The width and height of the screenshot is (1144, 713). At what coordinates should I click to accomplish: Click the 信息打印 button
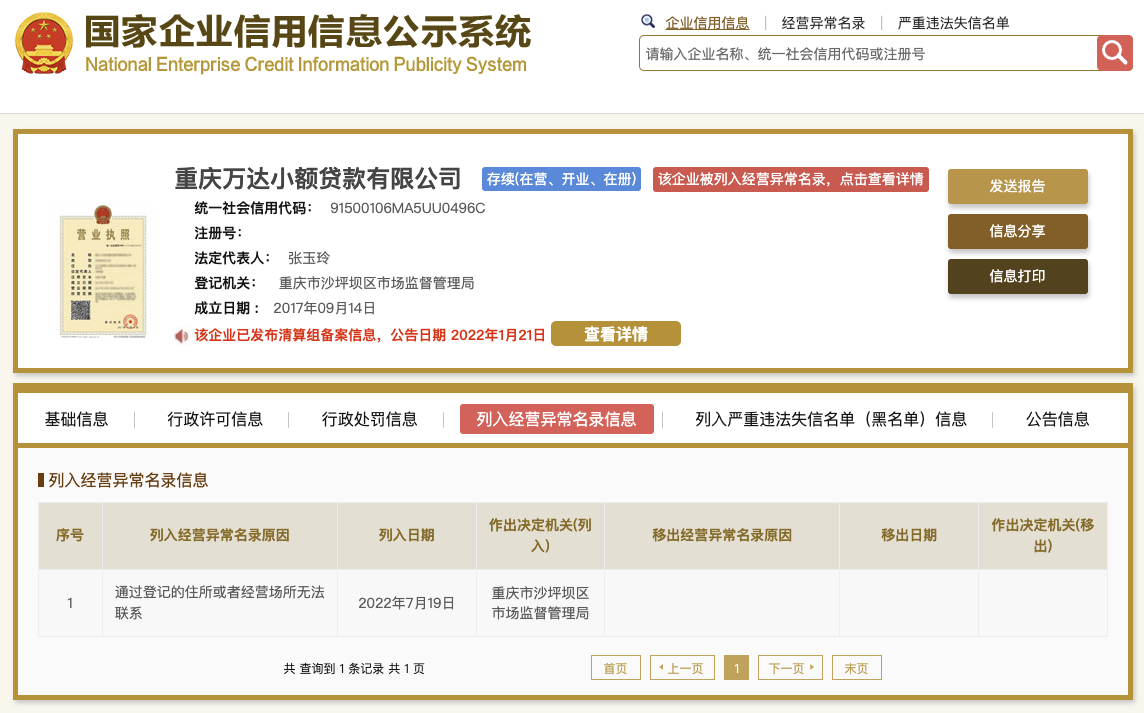pyautogui.click(x=1017, y=276)
